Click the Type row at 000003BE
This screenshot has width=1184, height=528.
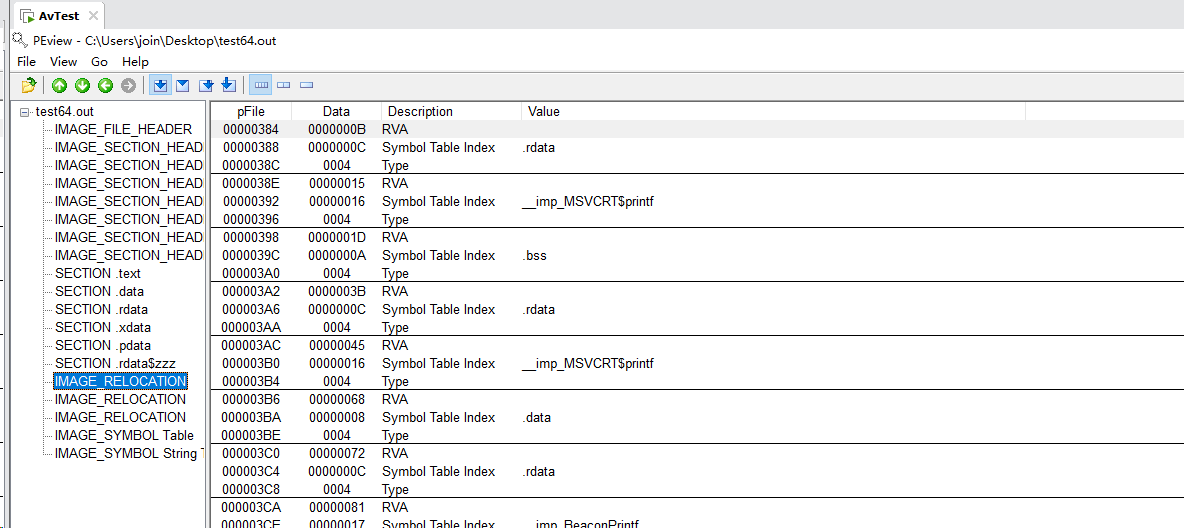pyautogui.click(x=696, y=436)
